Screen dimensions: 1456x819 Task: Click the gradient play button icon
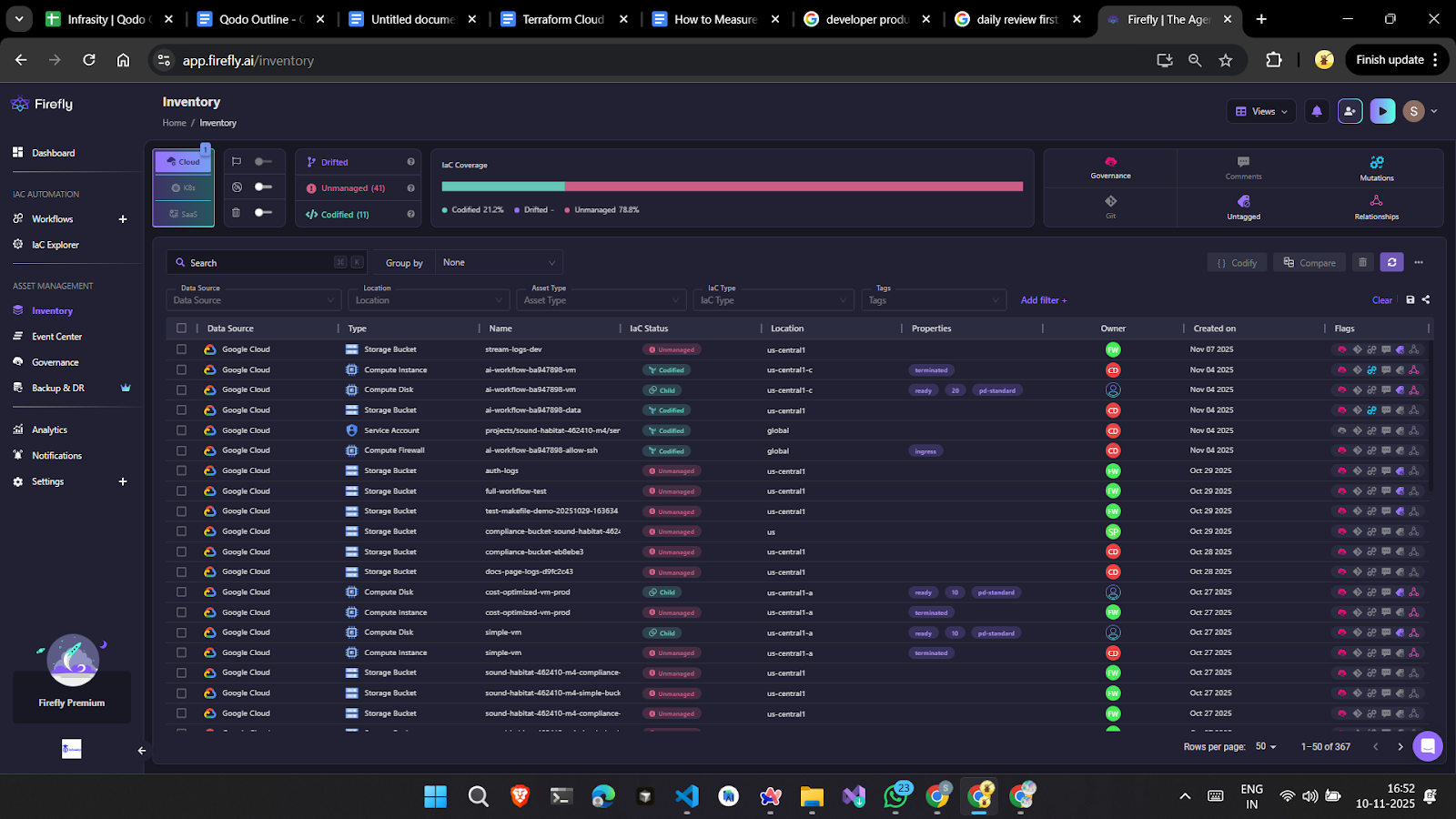(x=1382, y=111)
